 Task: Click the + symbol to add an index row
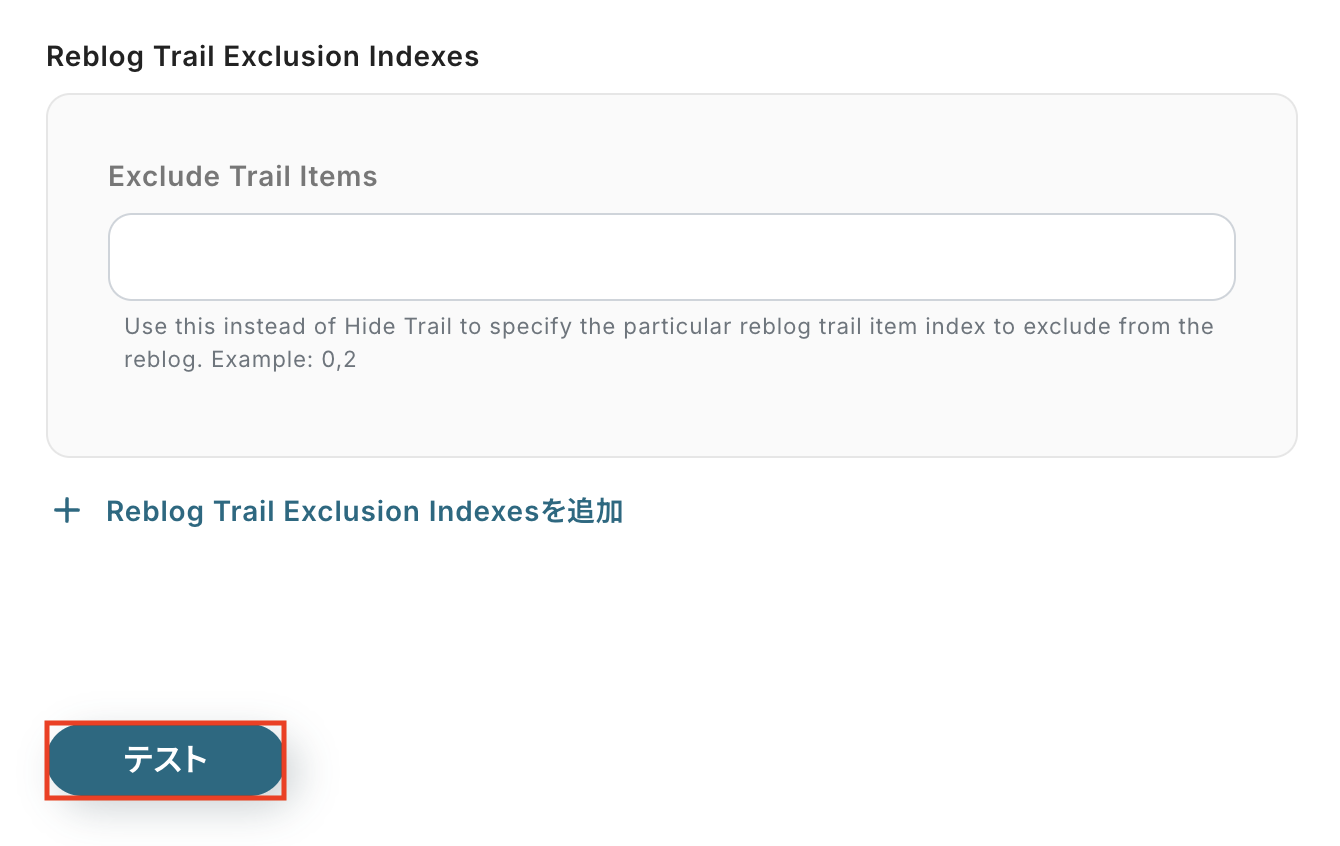point(67,512)
